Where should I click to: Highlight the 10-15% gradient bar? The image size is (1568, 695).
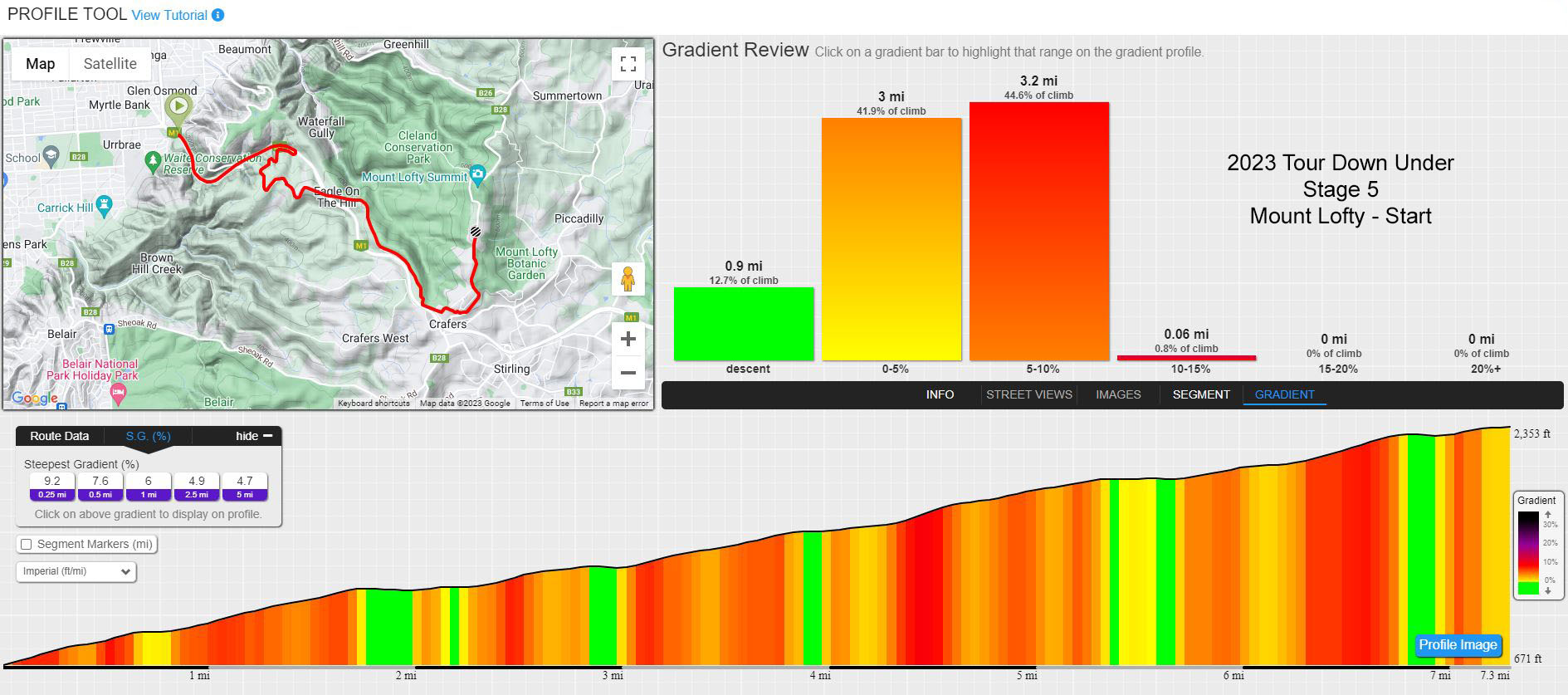[1187, 358]
